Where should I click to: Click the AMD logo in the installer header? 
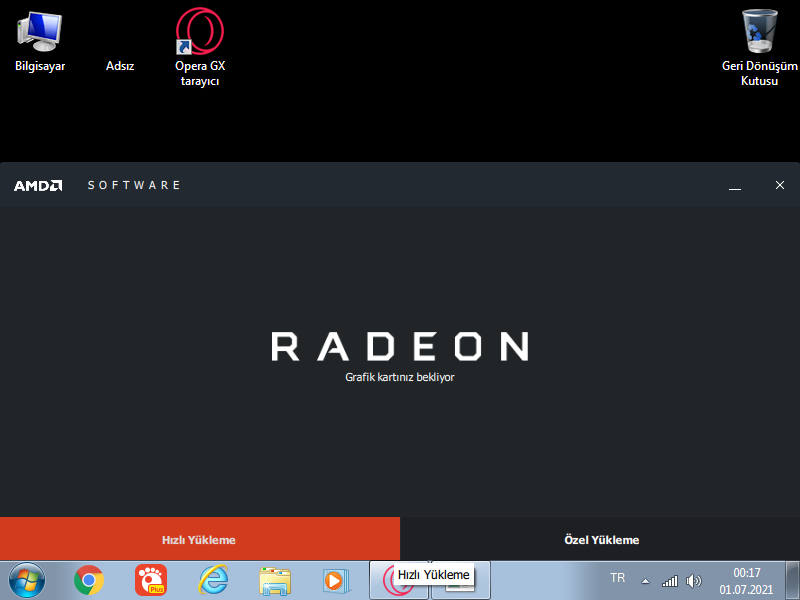click(x=38, y=185)
